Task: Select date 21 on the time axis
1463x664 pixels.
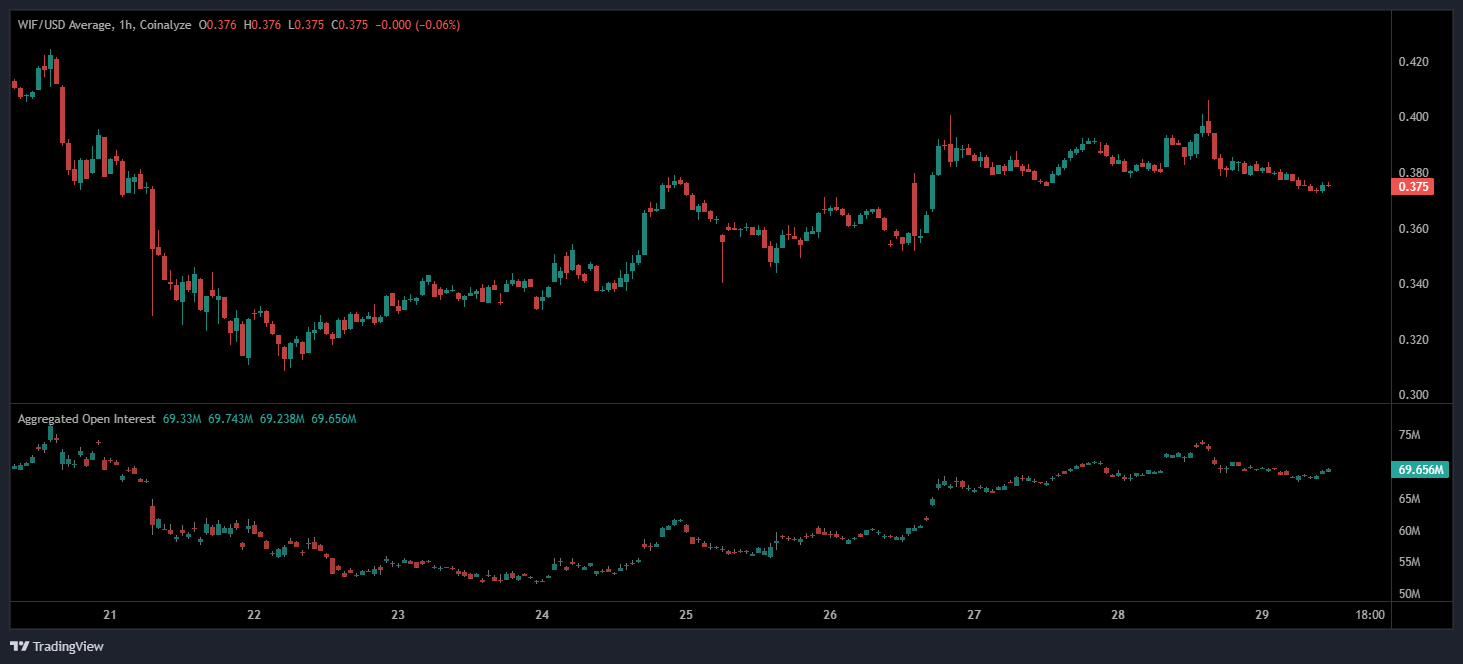Action: 110,615
